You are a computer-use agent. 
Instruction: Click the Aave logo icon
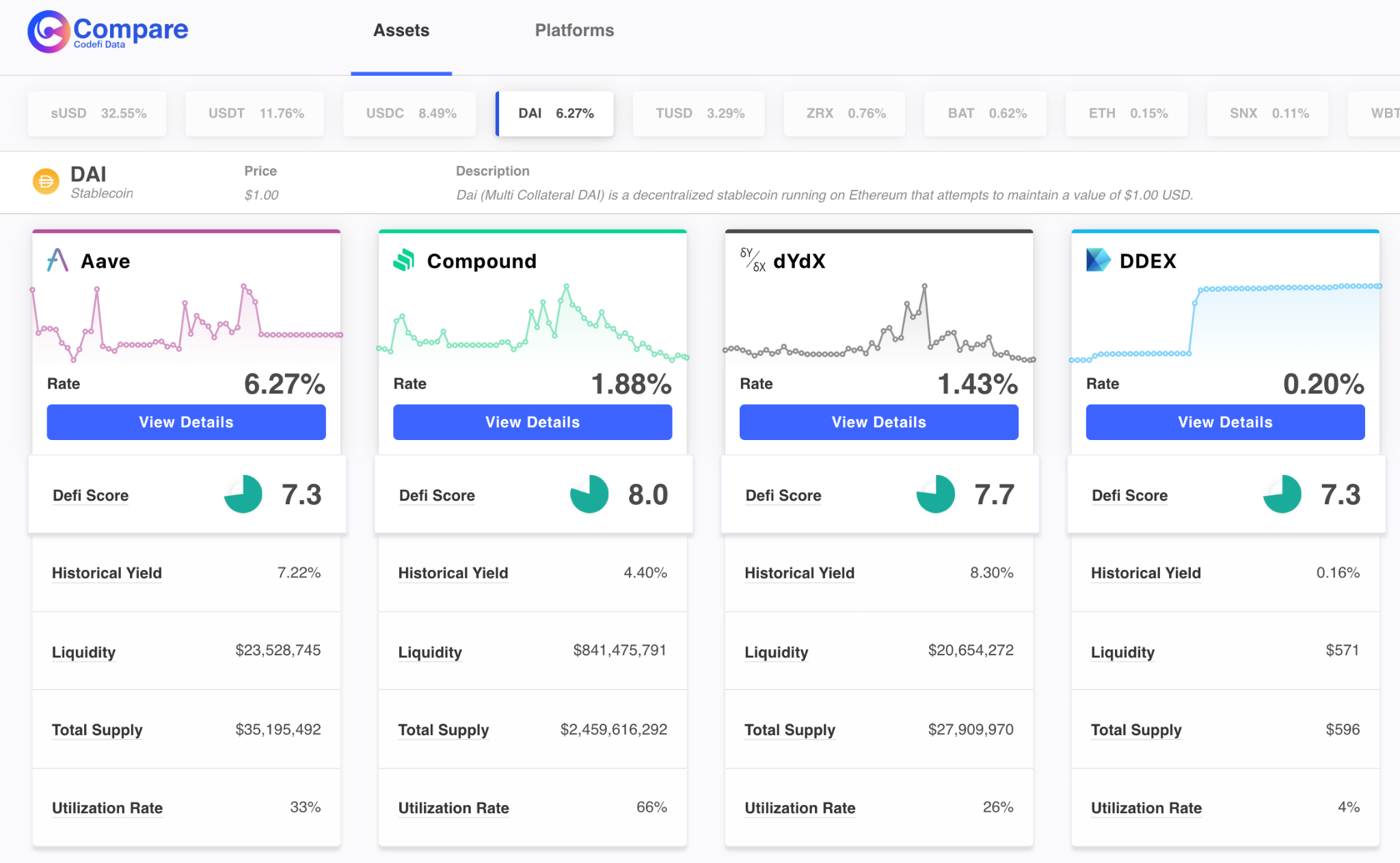[x=57, y=260]
